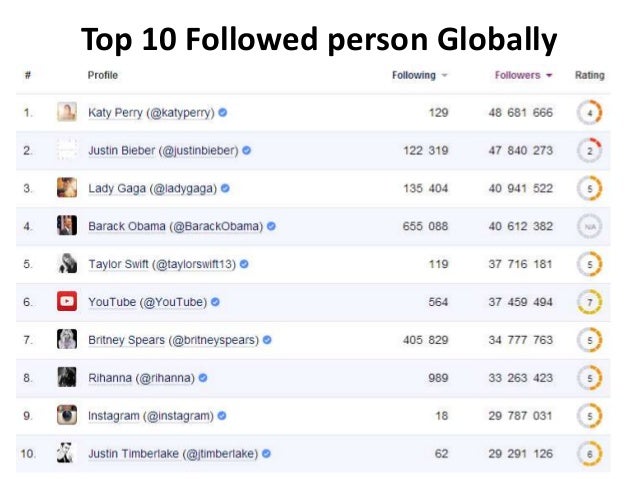
Task: Click the Instagram camera icon
Action: pos(67,415)
